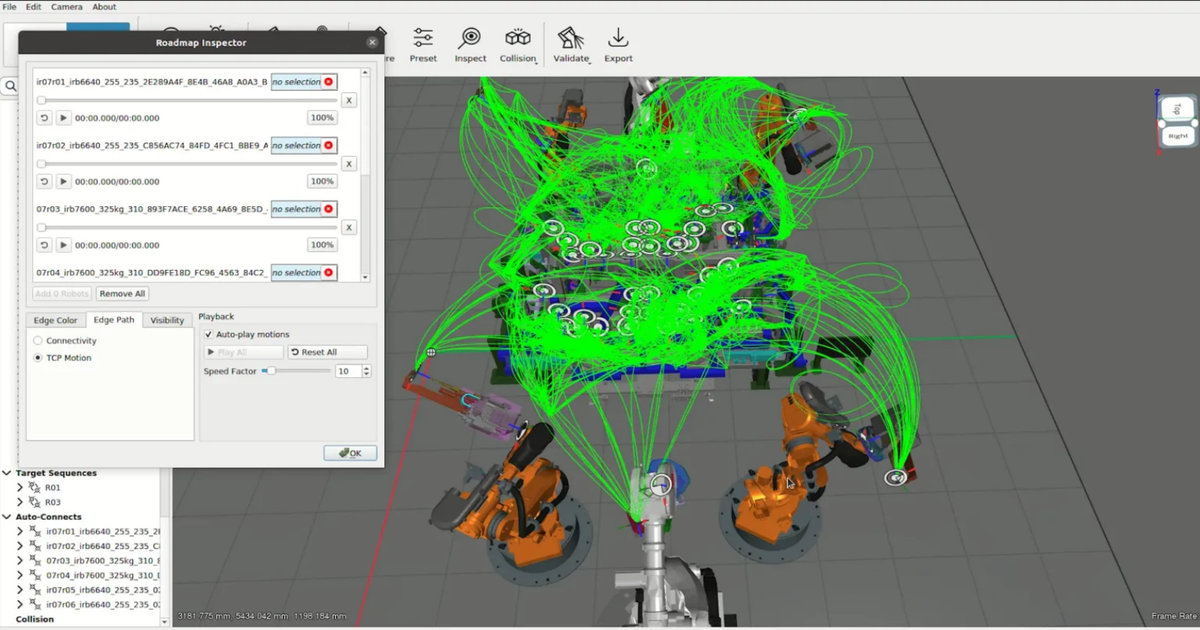Select the TCP Motion radio option
The height and width of the screenshot is (630, 1200).
tap(39, 357)
